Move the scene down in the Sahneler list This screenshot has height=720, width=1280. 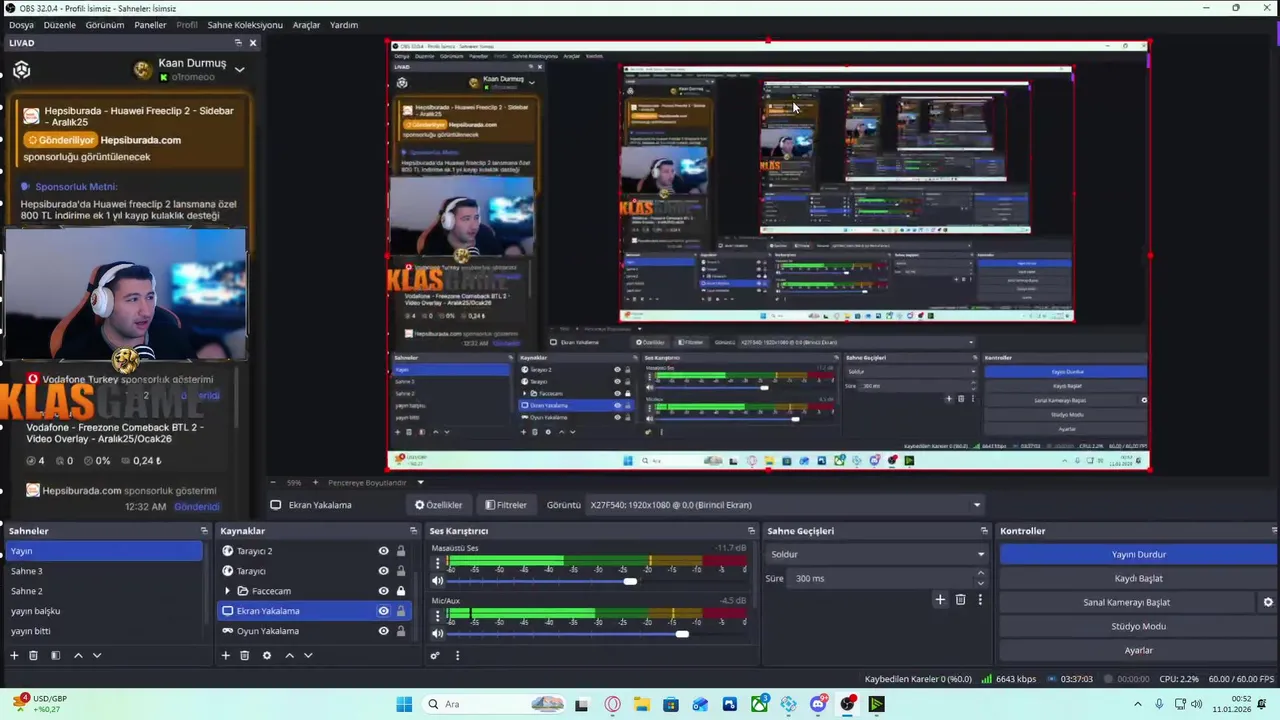point(97,655)
